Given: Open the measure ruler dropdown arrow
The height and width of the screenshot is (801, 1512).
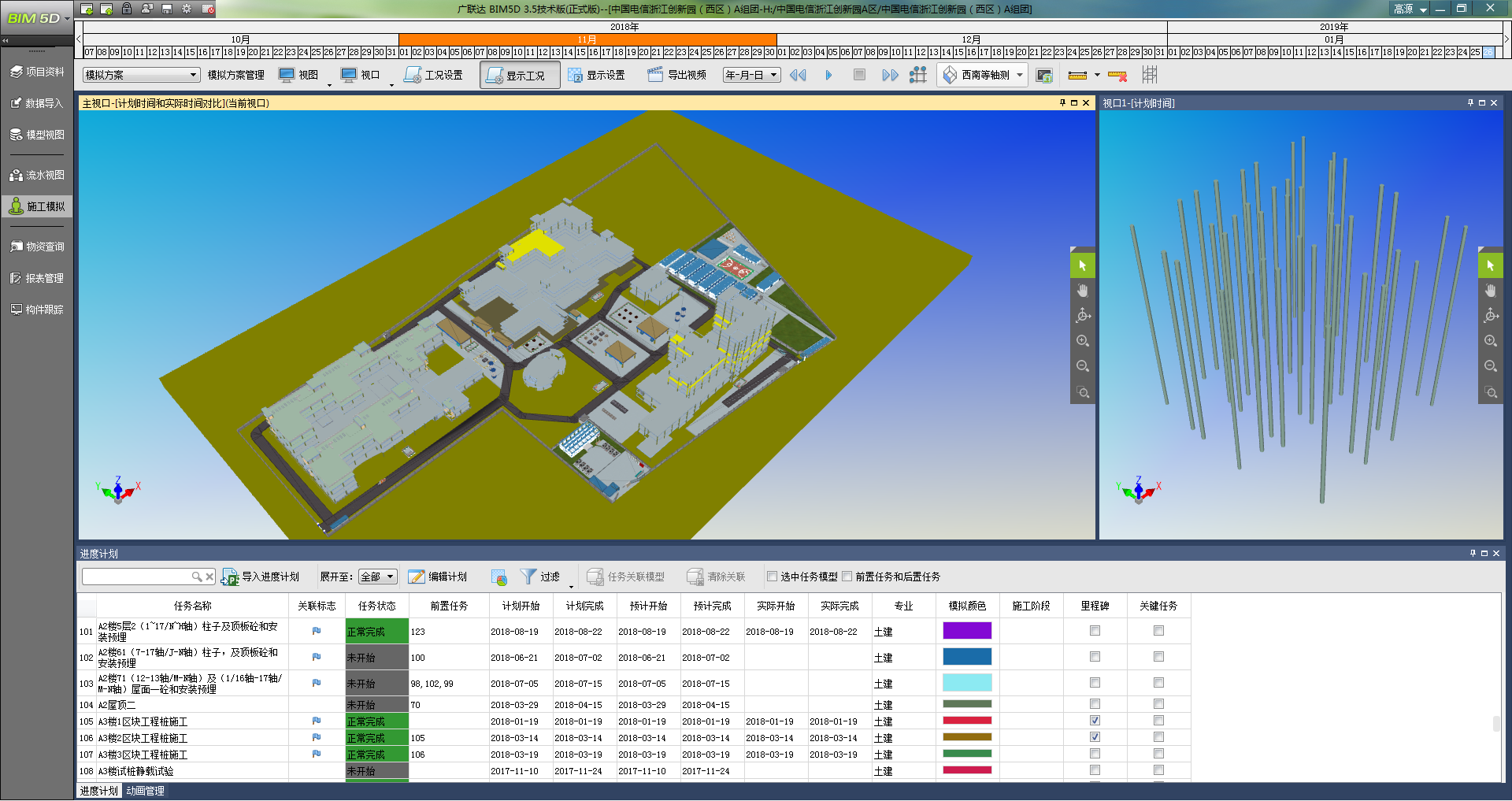Looking at the screenshot, I should click(1097, 76).
